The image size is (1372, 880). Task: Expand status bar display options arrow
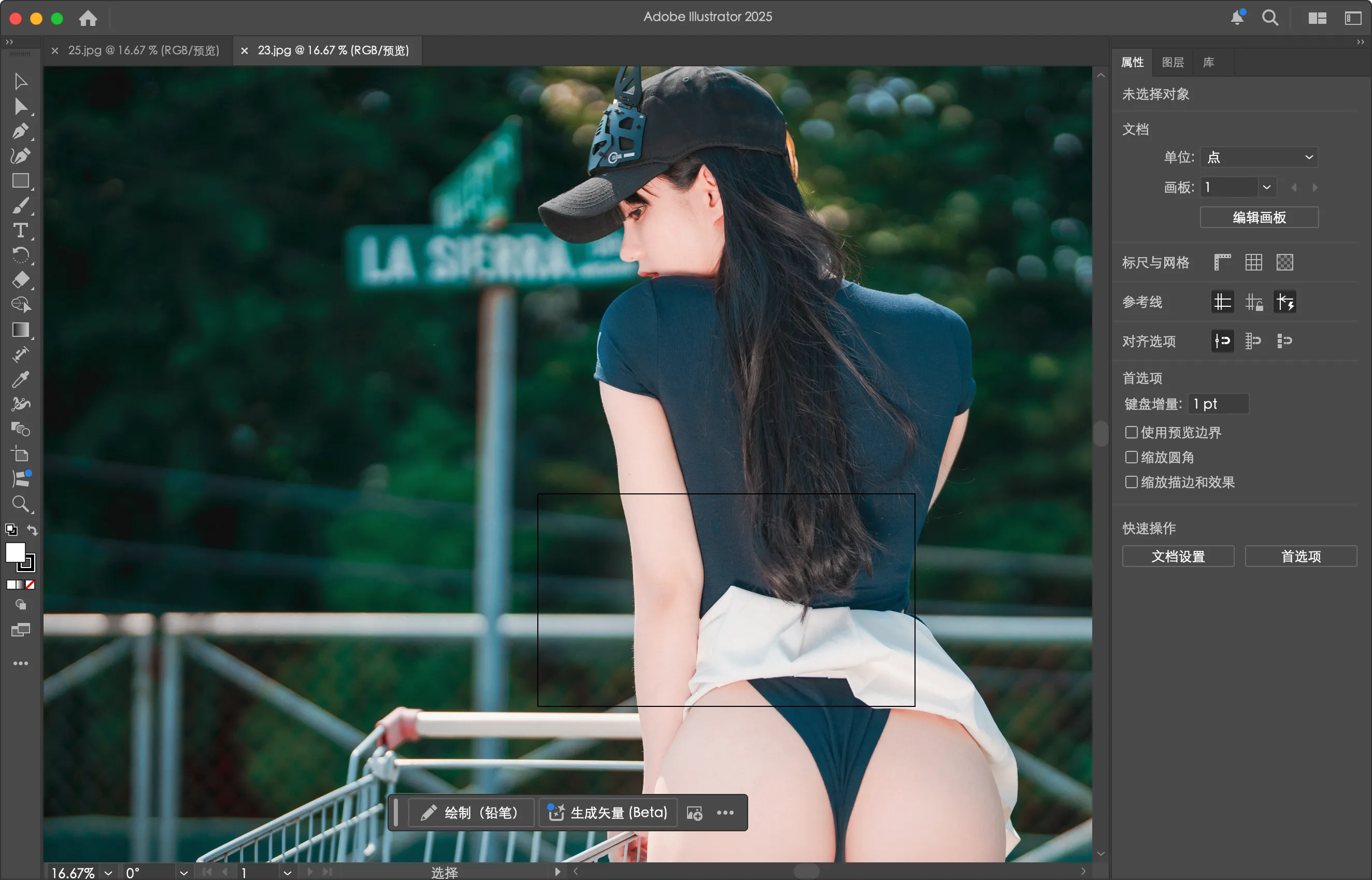557,872
